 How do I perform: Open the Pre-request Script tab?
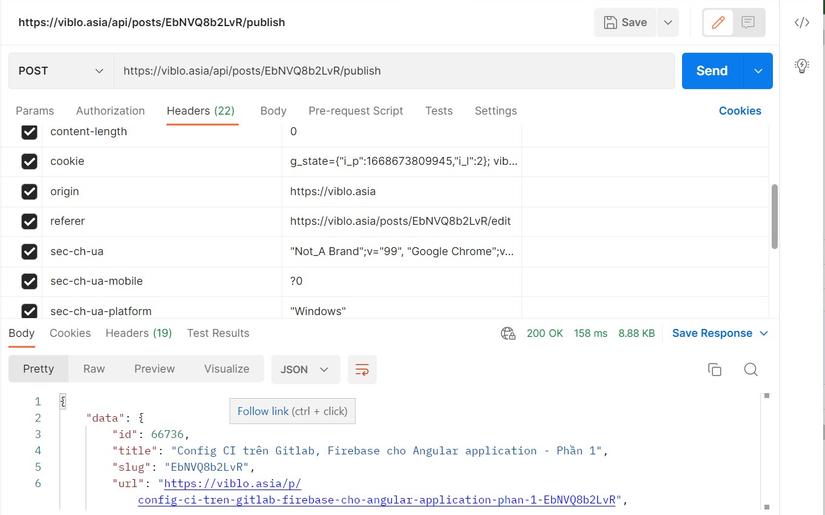click(355, 111)
